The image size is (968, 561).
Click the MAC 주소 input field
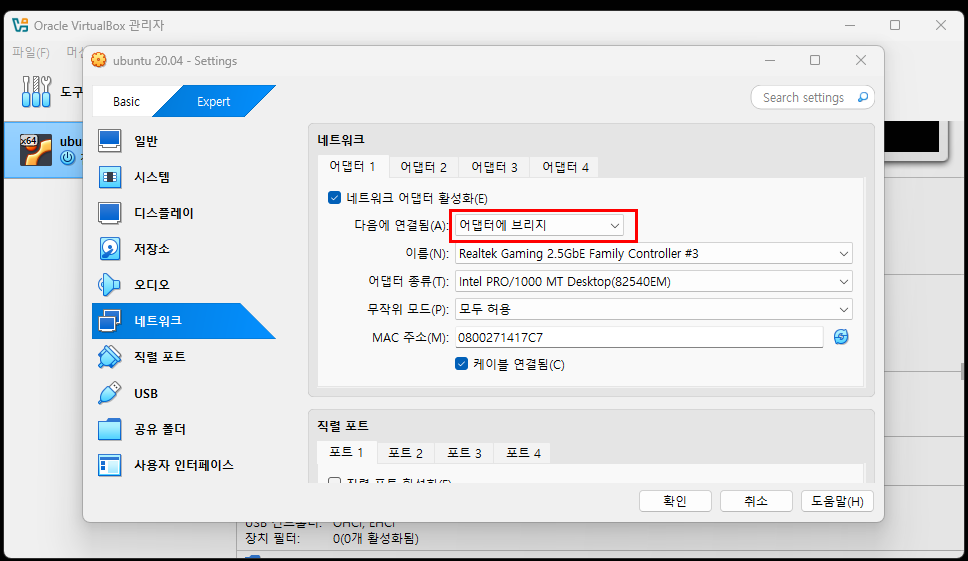pyautogui.click(x=639, y=337)
